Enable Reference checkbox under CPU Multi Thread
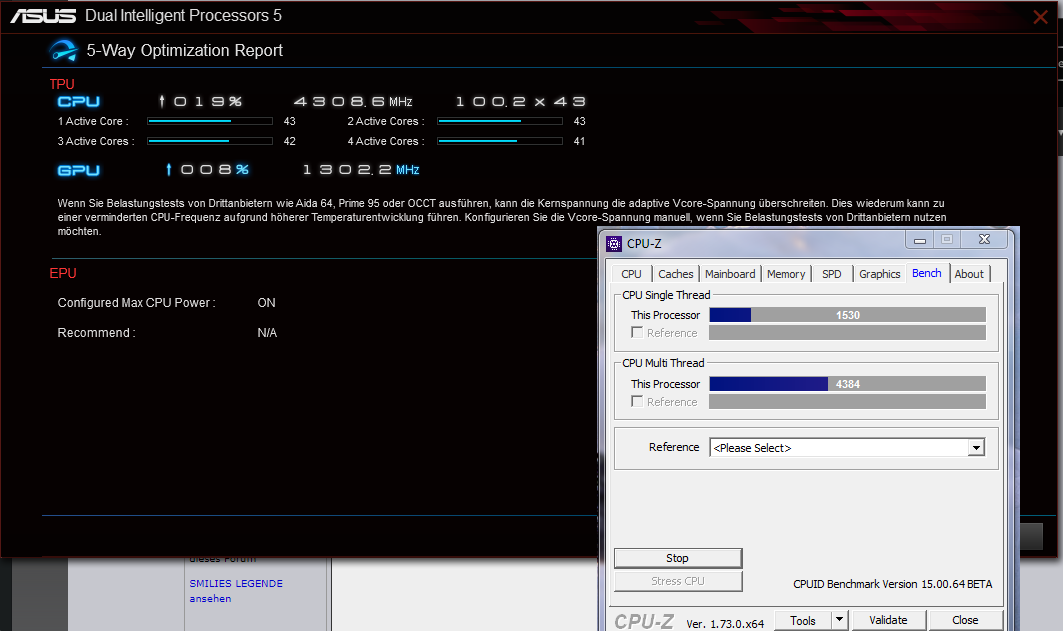This screenshot has width=1063, height=631. point(637,401)
